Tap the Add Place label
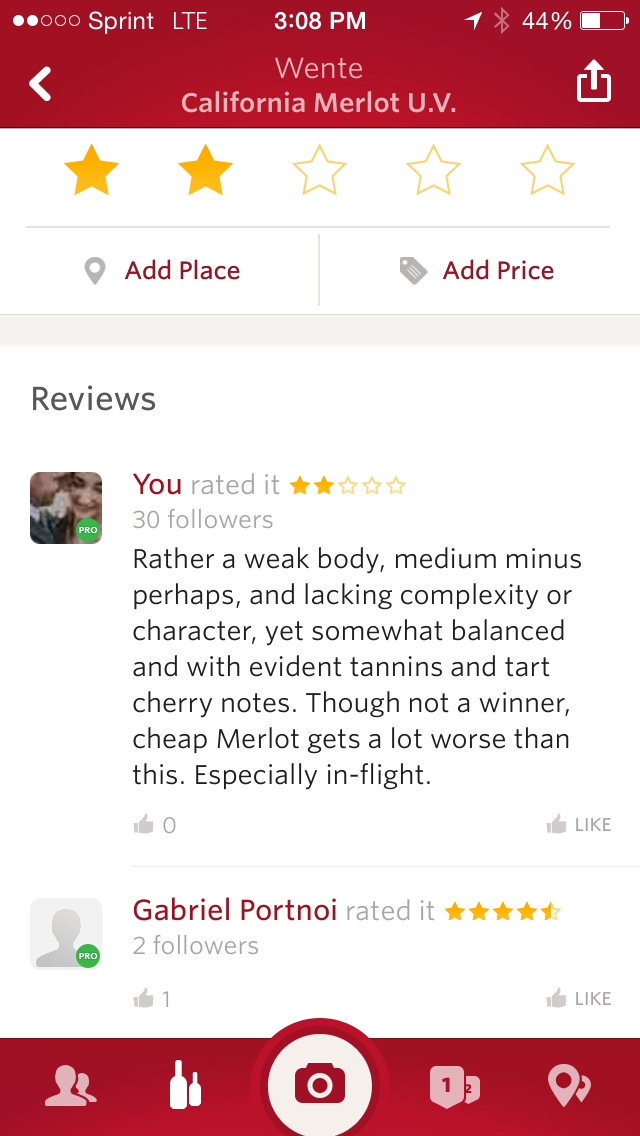The width and height of the screenshot is (640, 1136). point(182,271)
